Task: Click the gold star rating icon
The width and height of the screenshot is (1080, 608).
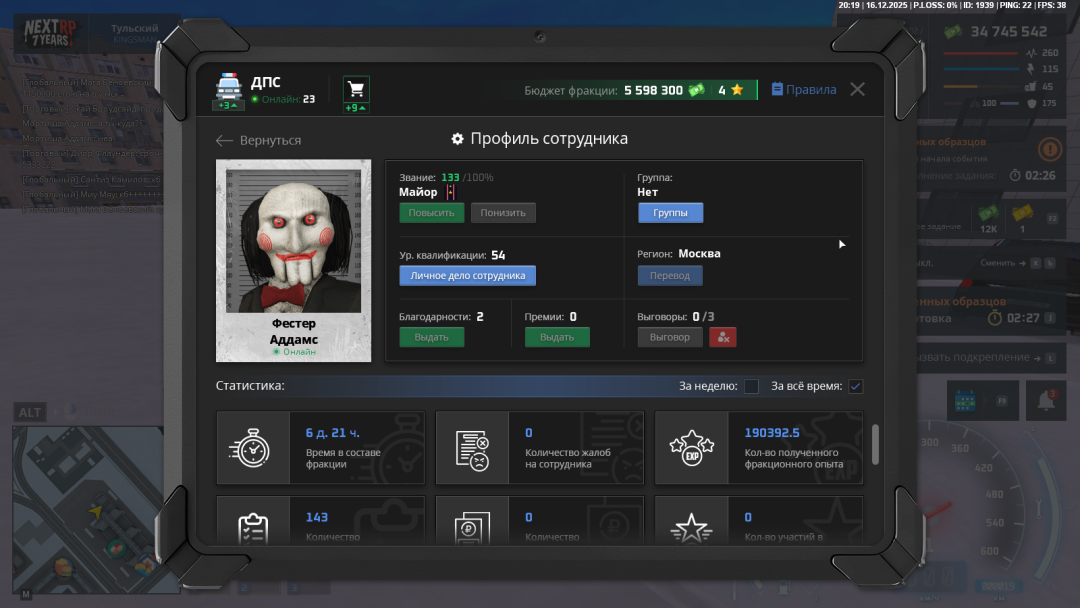Action: [737, 90]
